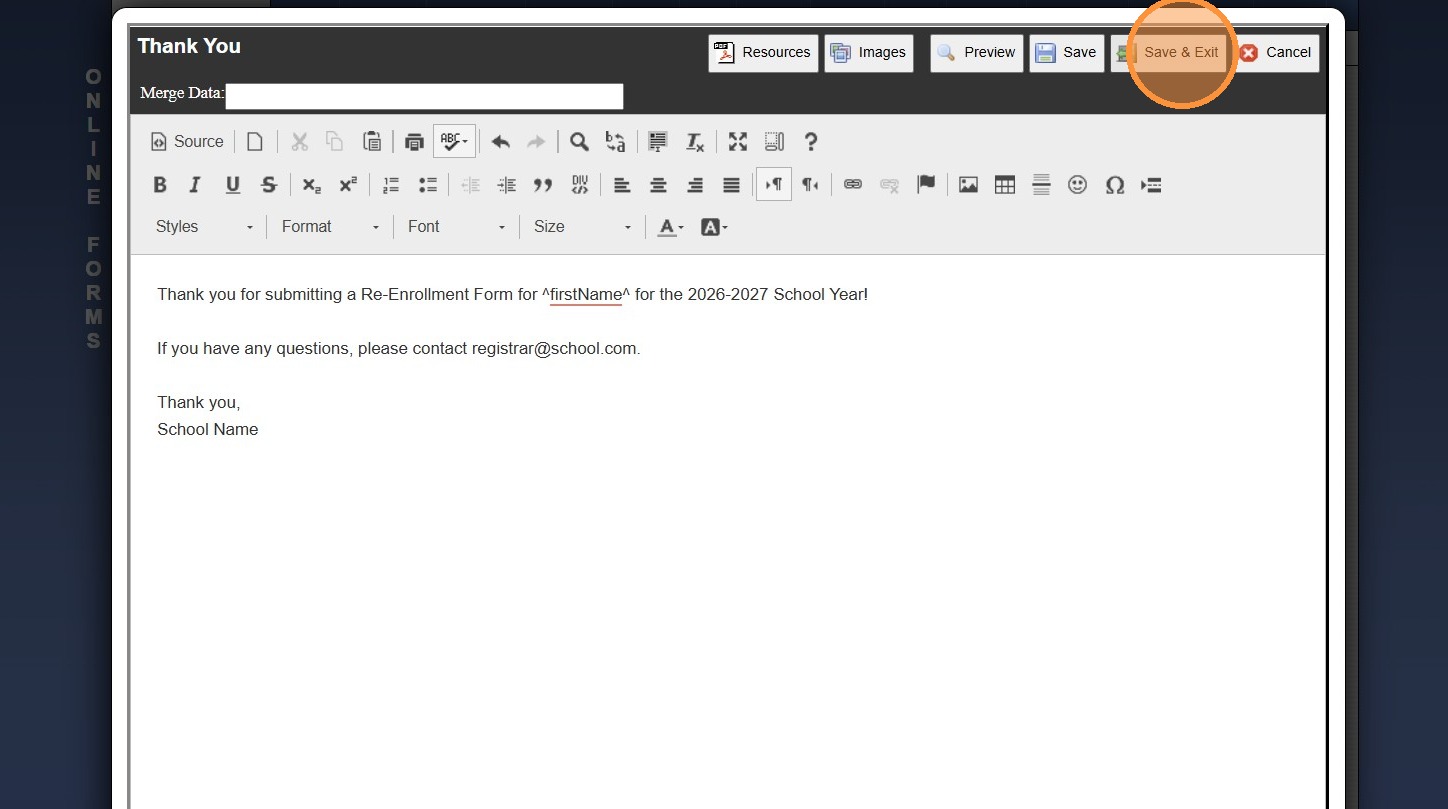Toggle italic formatting

[195, 185]
